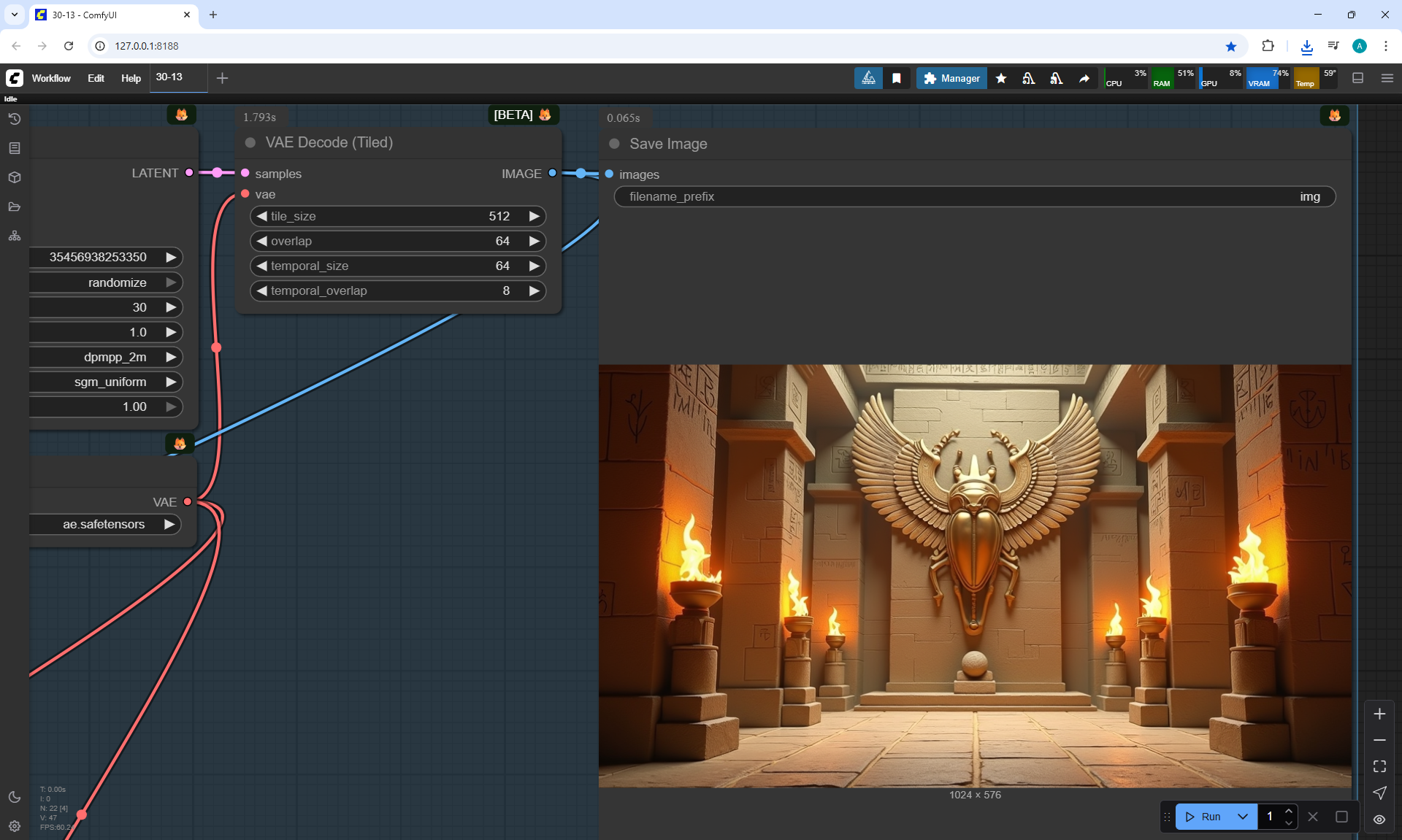Open the Workflow menu
1402x840 pixels.
click(x=51, y=78)
